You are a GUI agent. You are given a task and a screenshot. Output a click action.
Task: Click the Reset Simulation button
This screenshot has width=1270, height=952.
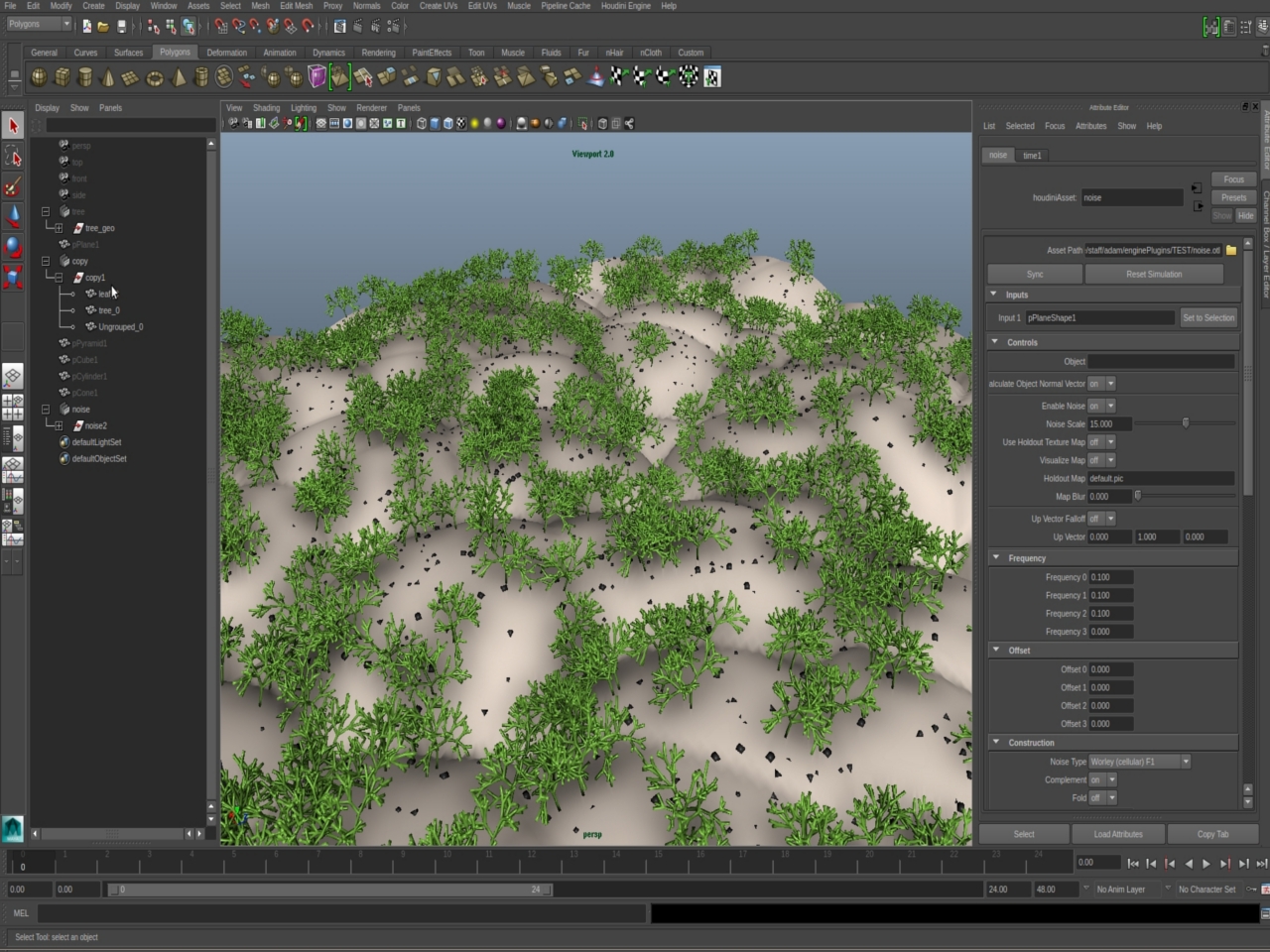coord(1154,274)
